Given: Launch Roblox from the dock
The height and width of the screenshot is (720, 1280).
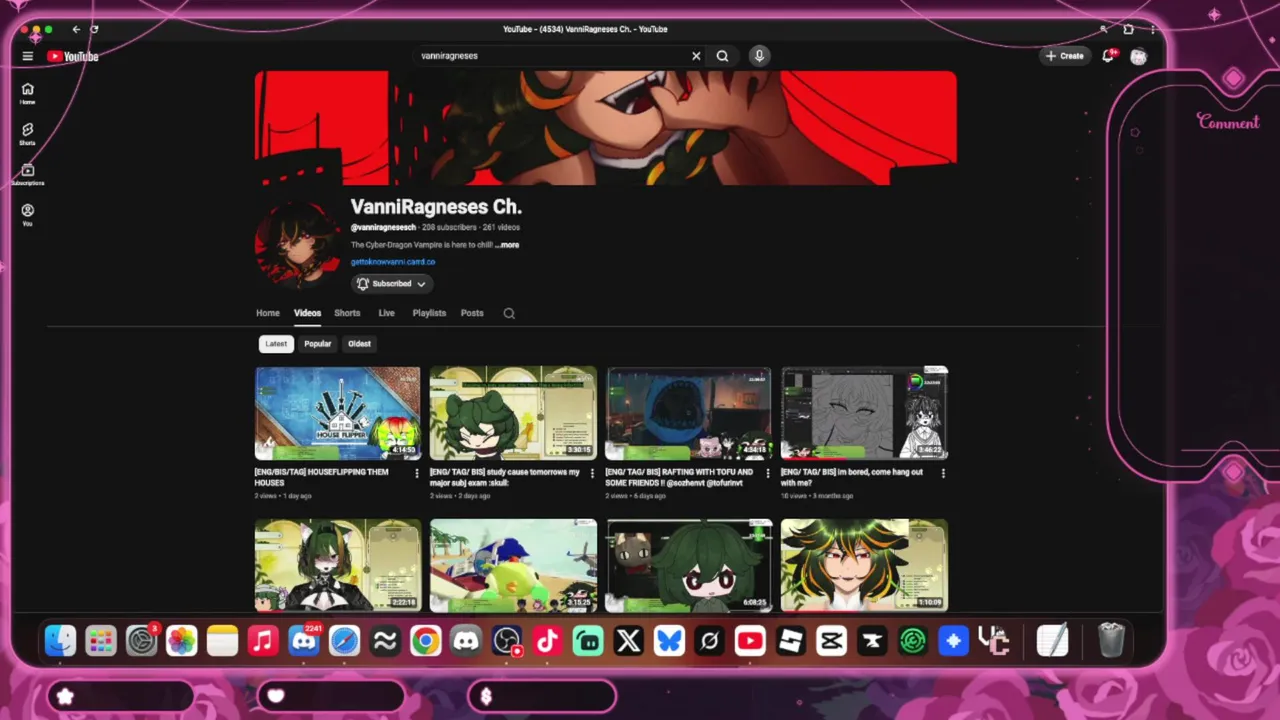Looking at the screenshot, I should point(791,641).
